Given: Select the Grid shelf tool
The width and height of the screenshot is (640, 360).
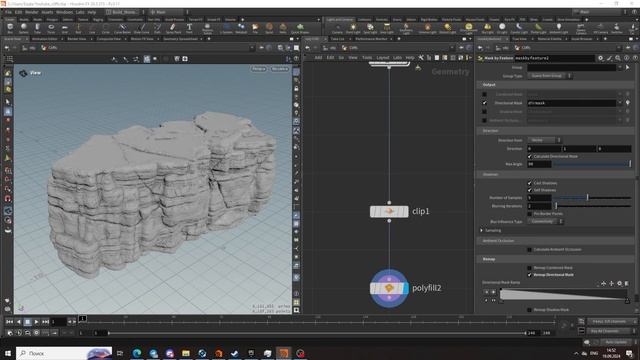Looking at the screenshot, I should 64,28.
